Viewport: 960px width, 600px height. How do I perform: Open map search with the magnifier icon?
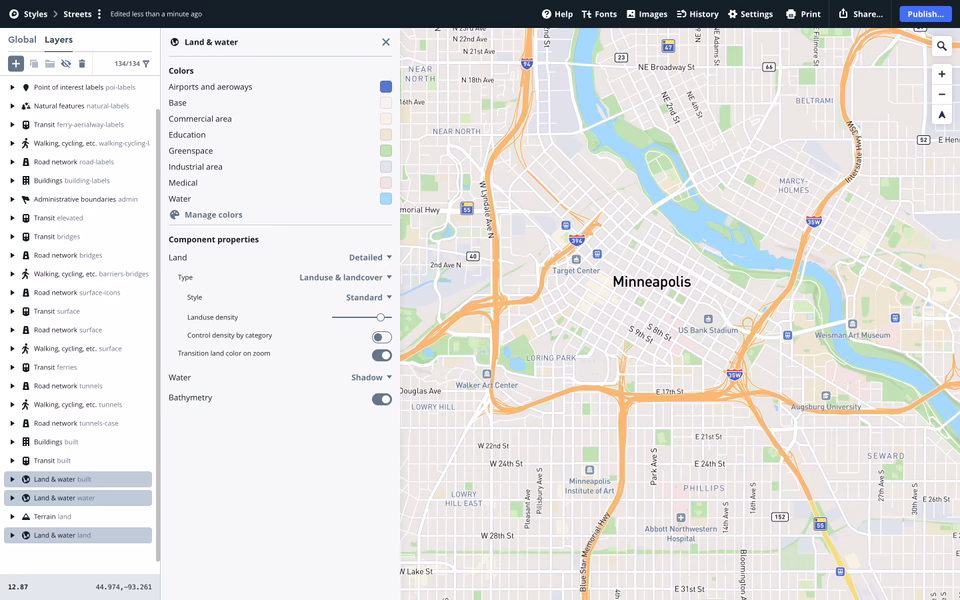coord(941,45)
